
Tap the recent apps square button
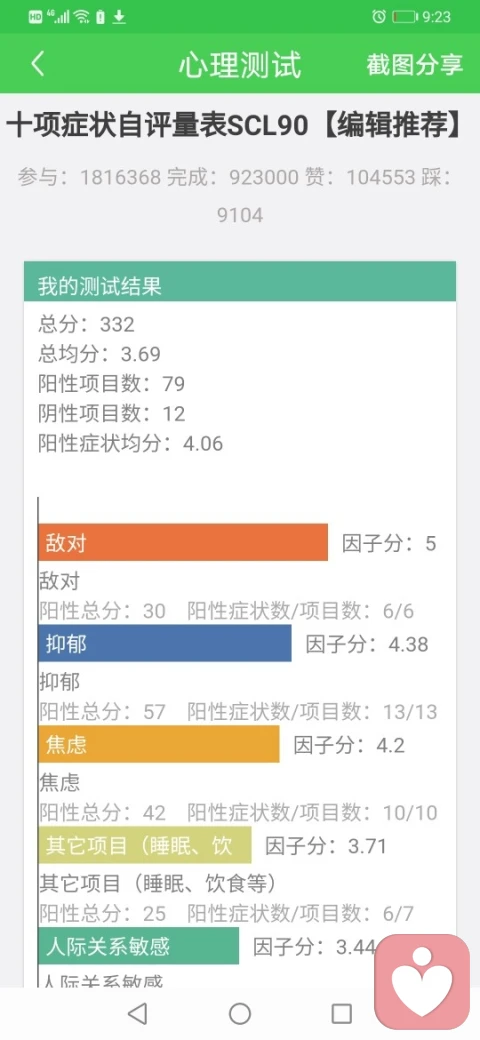point(341,1013)
